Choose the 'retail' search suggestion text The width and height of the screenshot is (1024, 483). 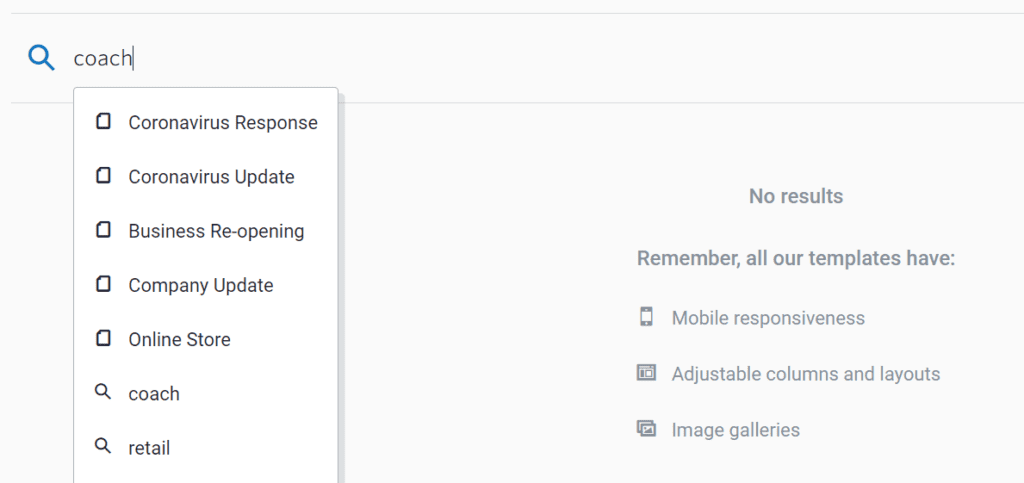point(149,448)
